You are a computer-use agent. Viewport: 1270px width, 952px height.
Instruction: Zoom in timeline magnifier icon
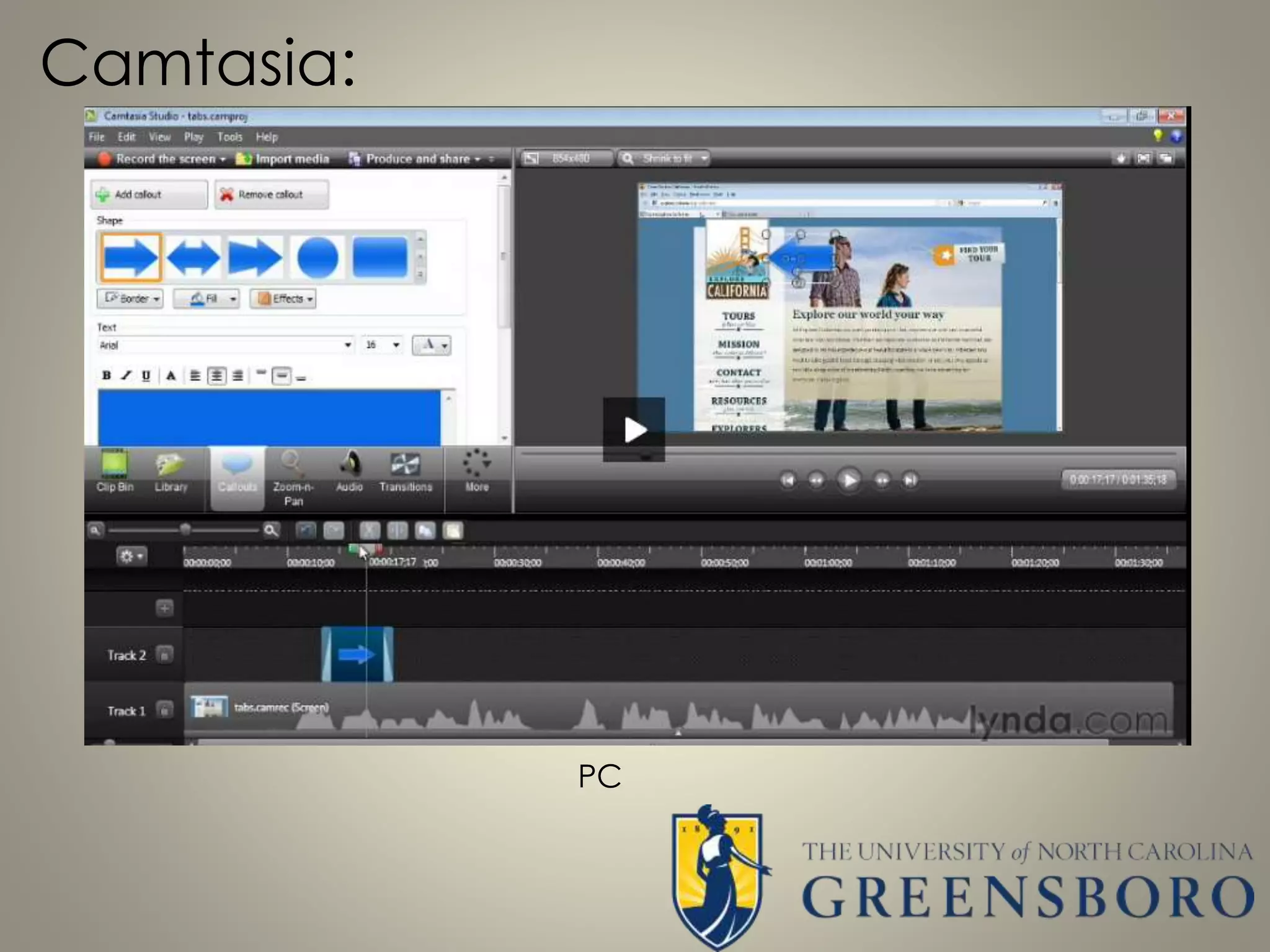[x=271, y=530]
